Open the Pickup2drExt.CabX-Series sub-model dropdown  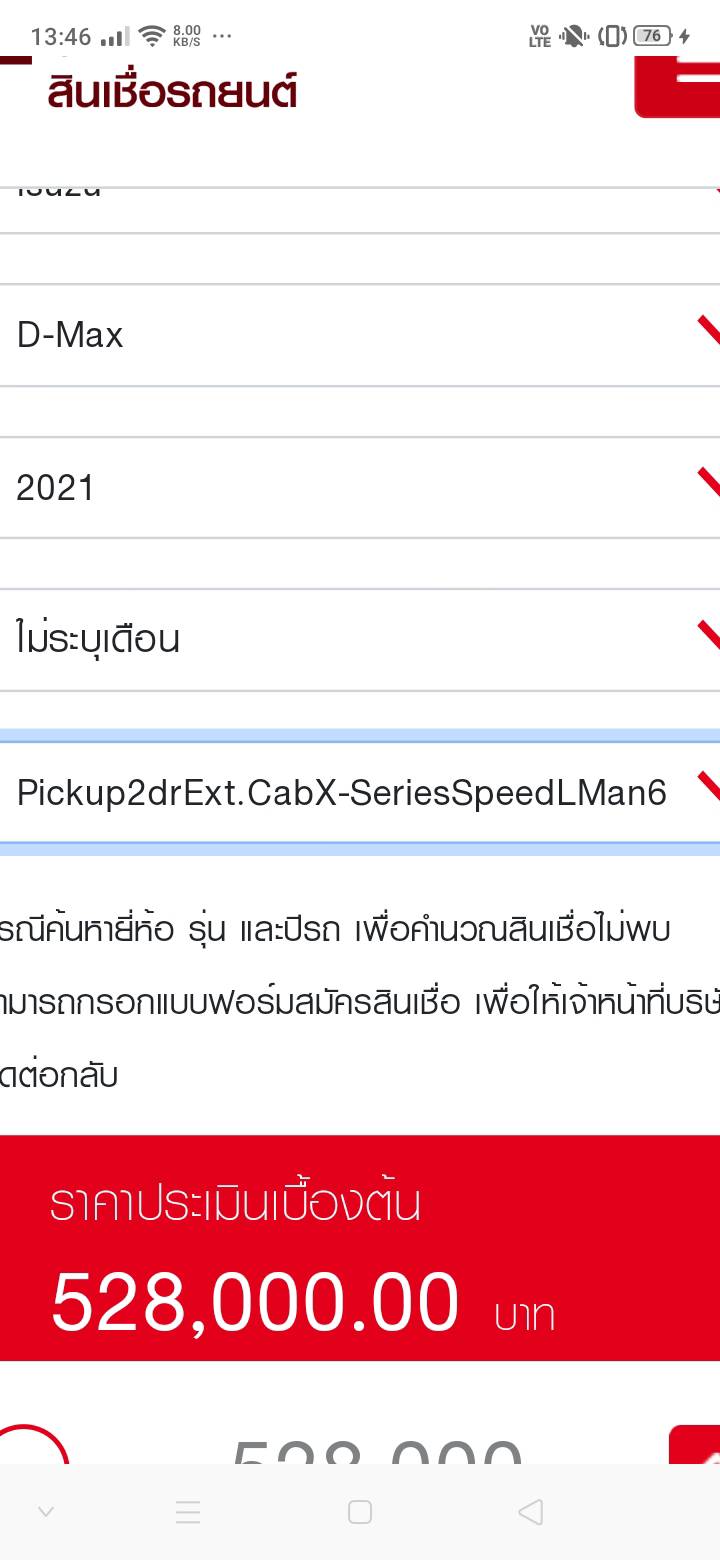(360, 793)
